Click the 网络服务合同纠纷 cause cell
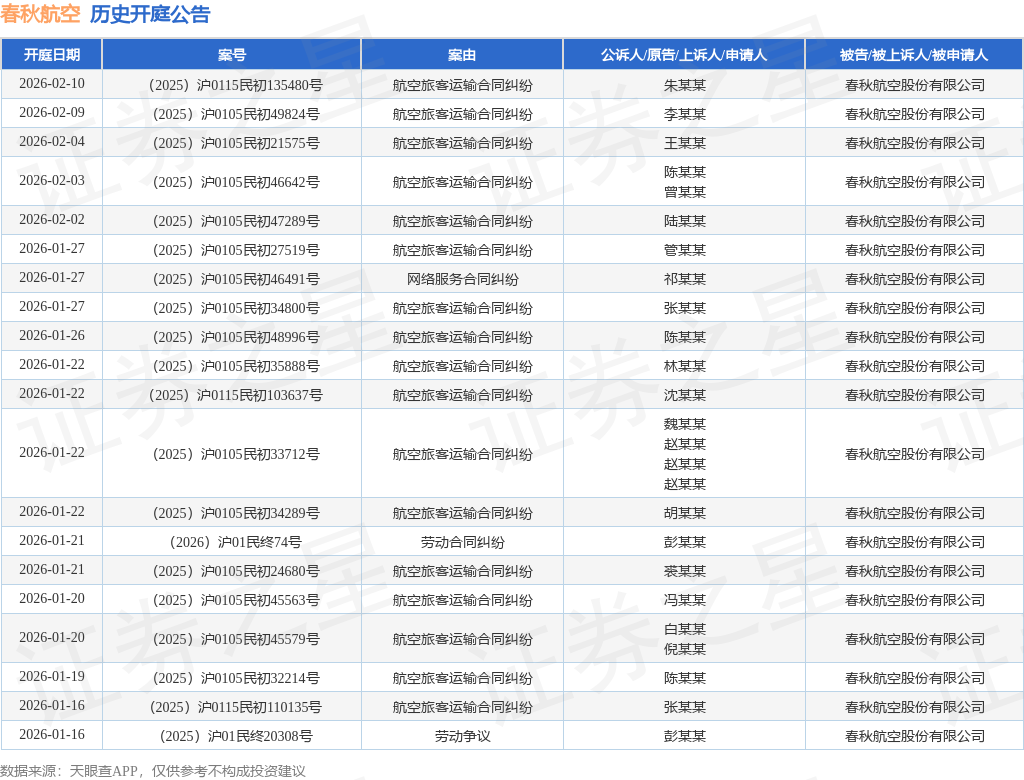Image resolution: width=1024 pixels, height=780 pixels. pos(462,279)
